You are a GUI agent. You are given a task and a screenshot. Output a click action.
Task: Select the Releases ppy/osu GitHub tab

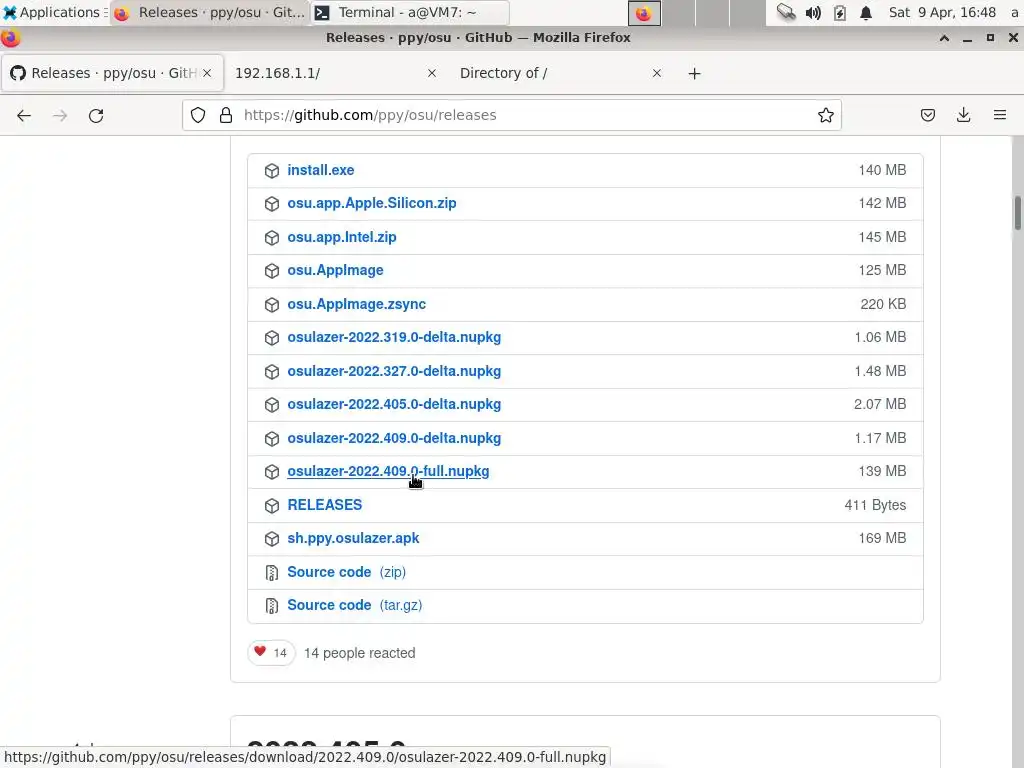point(112,73)
